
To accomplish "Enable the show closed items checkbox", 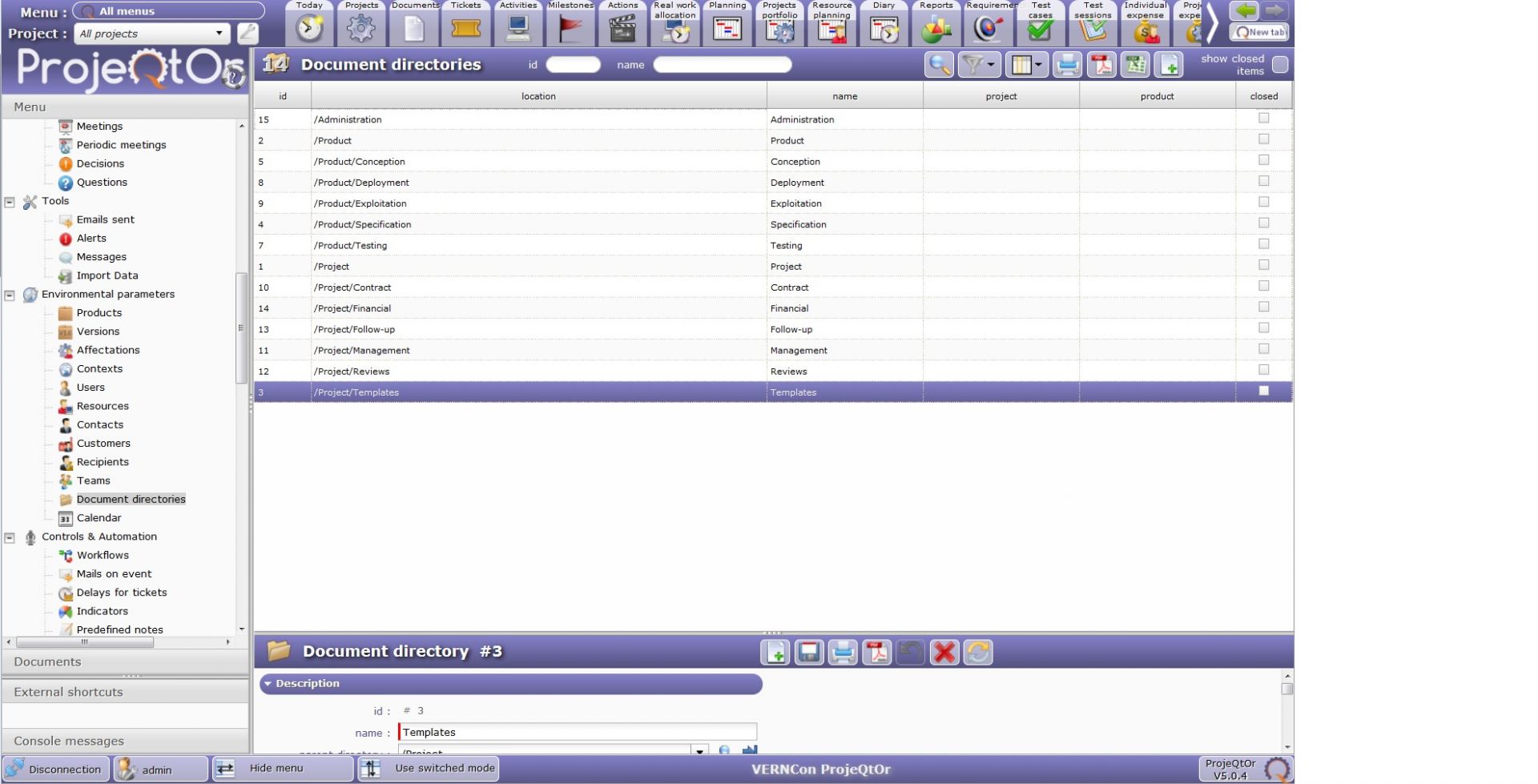I will click(1280, 65).
